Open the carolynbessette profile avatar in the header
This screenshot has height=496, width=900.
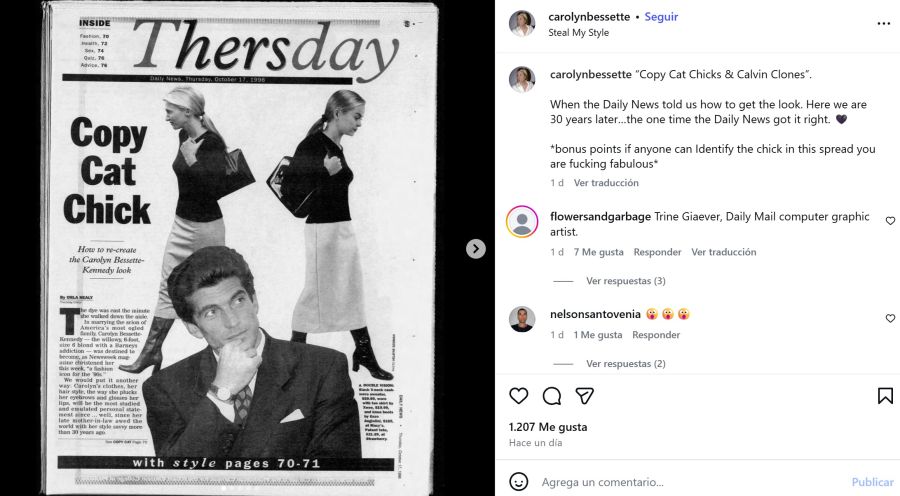pos(522,24)
